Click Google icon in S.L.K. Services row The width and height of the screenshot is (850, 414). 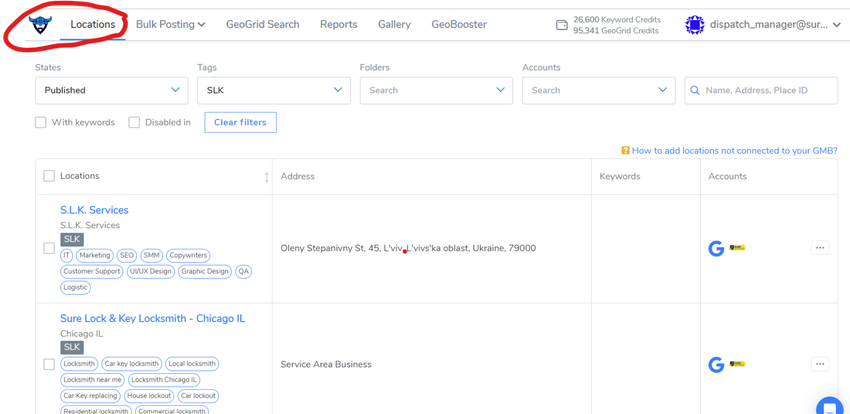tap(716, 248)
